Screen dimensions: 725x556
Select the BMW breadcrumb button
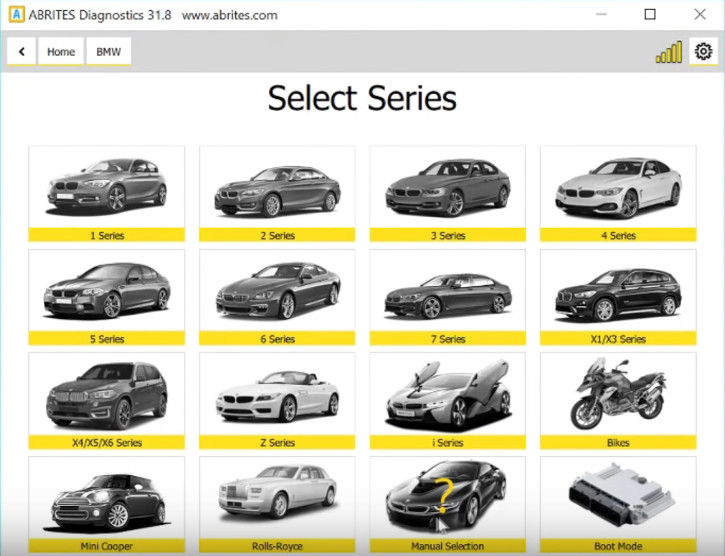click(109, 51)
